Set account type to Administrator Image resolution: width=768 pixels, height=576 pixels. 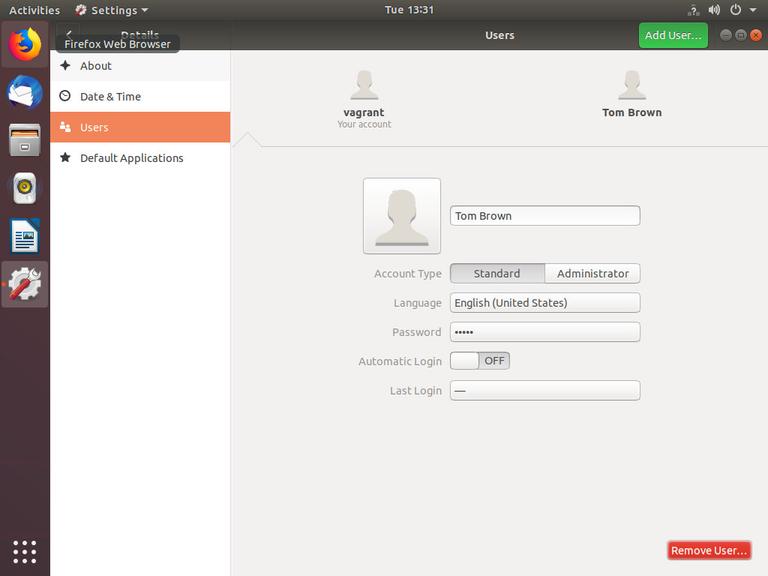click(x=592, y=274)
